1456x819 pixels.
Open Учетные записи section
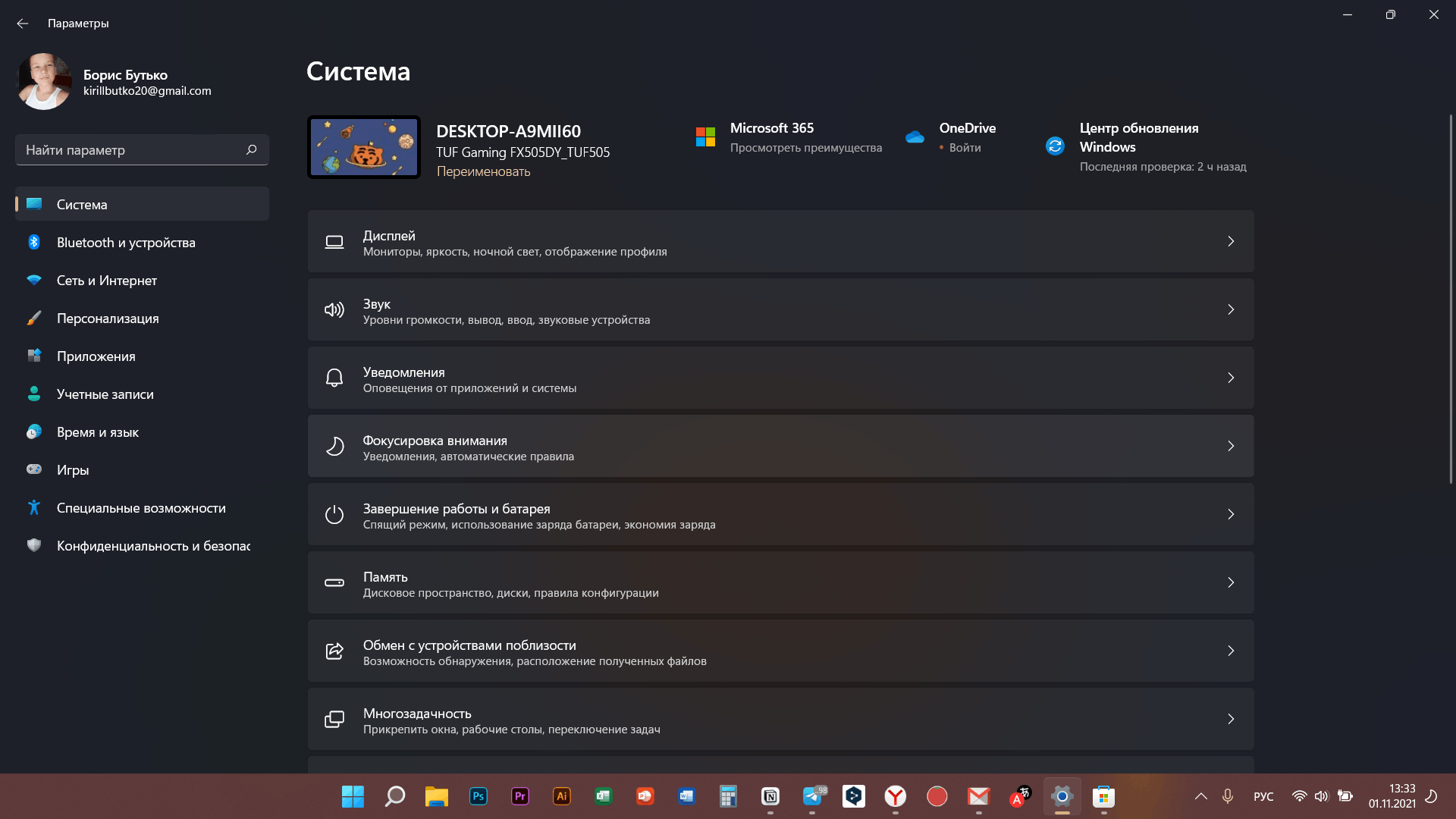pyautogui.click(x=142, y=394)
